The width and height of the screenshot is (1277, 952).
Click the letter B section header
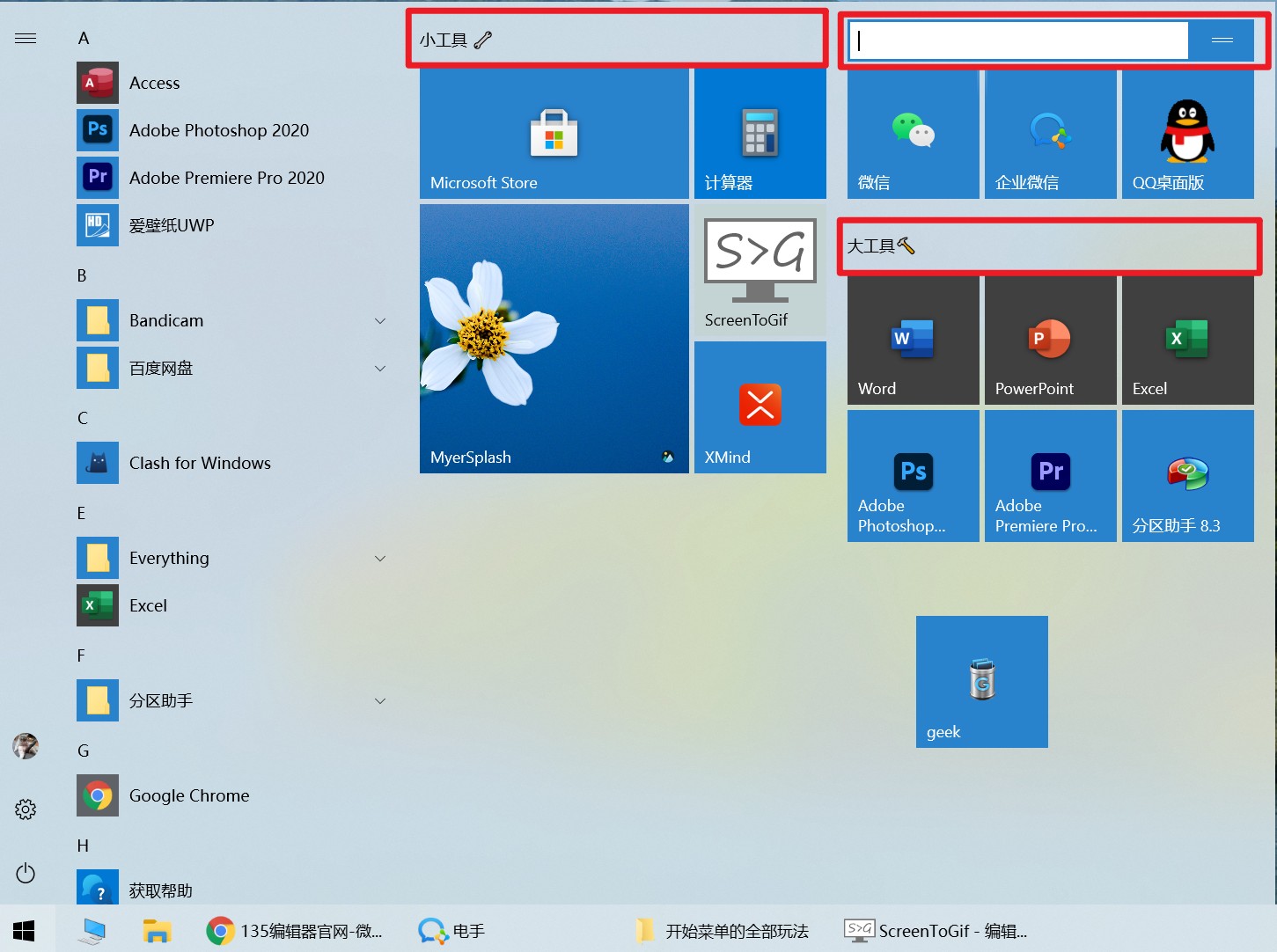pos(82,275)
